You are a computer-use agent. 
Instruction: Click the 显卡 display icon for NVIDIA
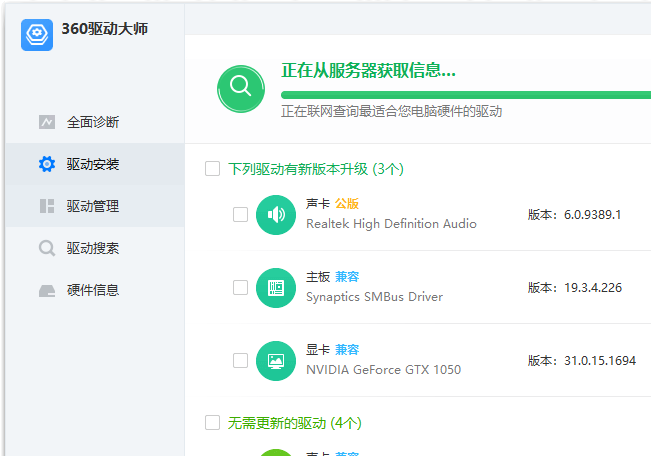pos(276,361)
